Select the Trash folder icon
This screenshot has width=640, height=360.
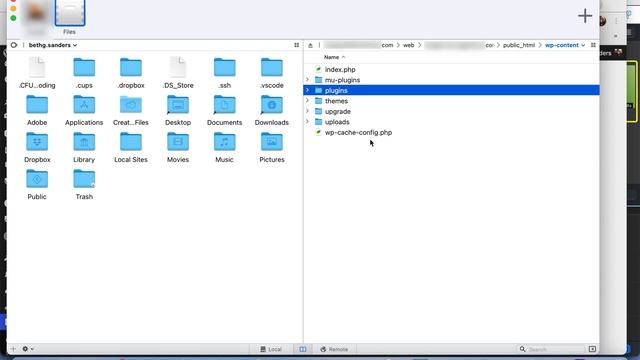(84, 179)
